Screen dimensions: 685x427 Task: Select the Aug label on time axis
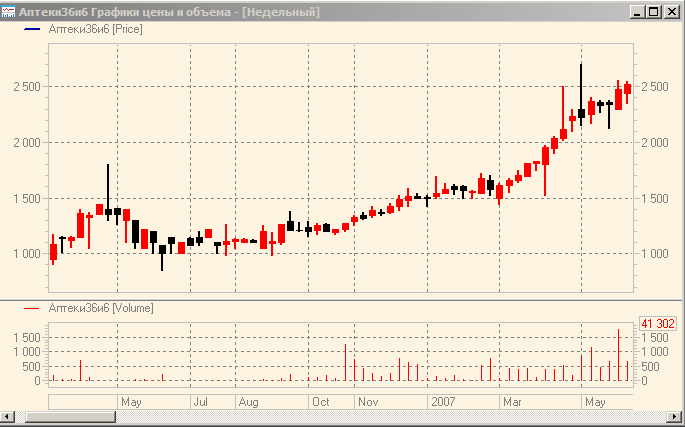tap(249, 402)
